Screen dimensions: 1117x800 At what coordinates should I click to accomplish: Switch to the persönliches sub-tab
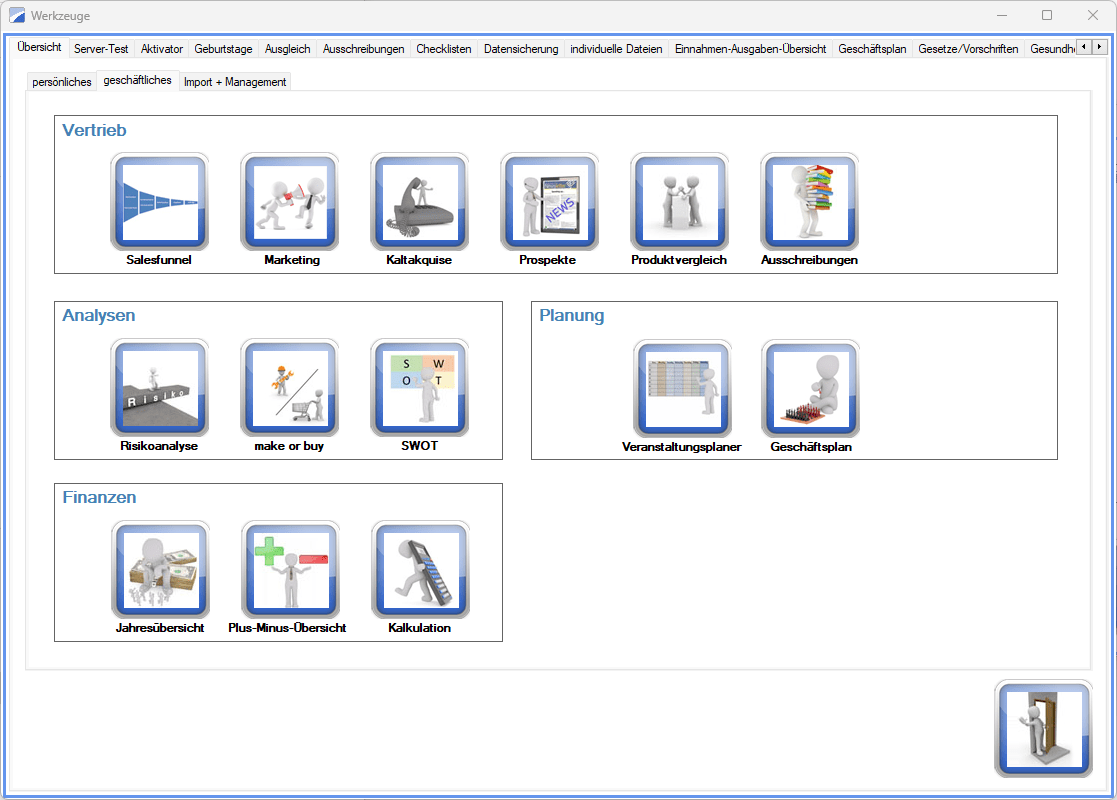point(62,82)
